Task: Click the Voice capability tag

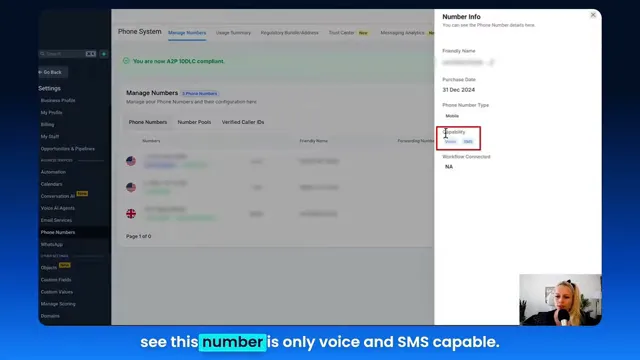Action: (451, 142)
